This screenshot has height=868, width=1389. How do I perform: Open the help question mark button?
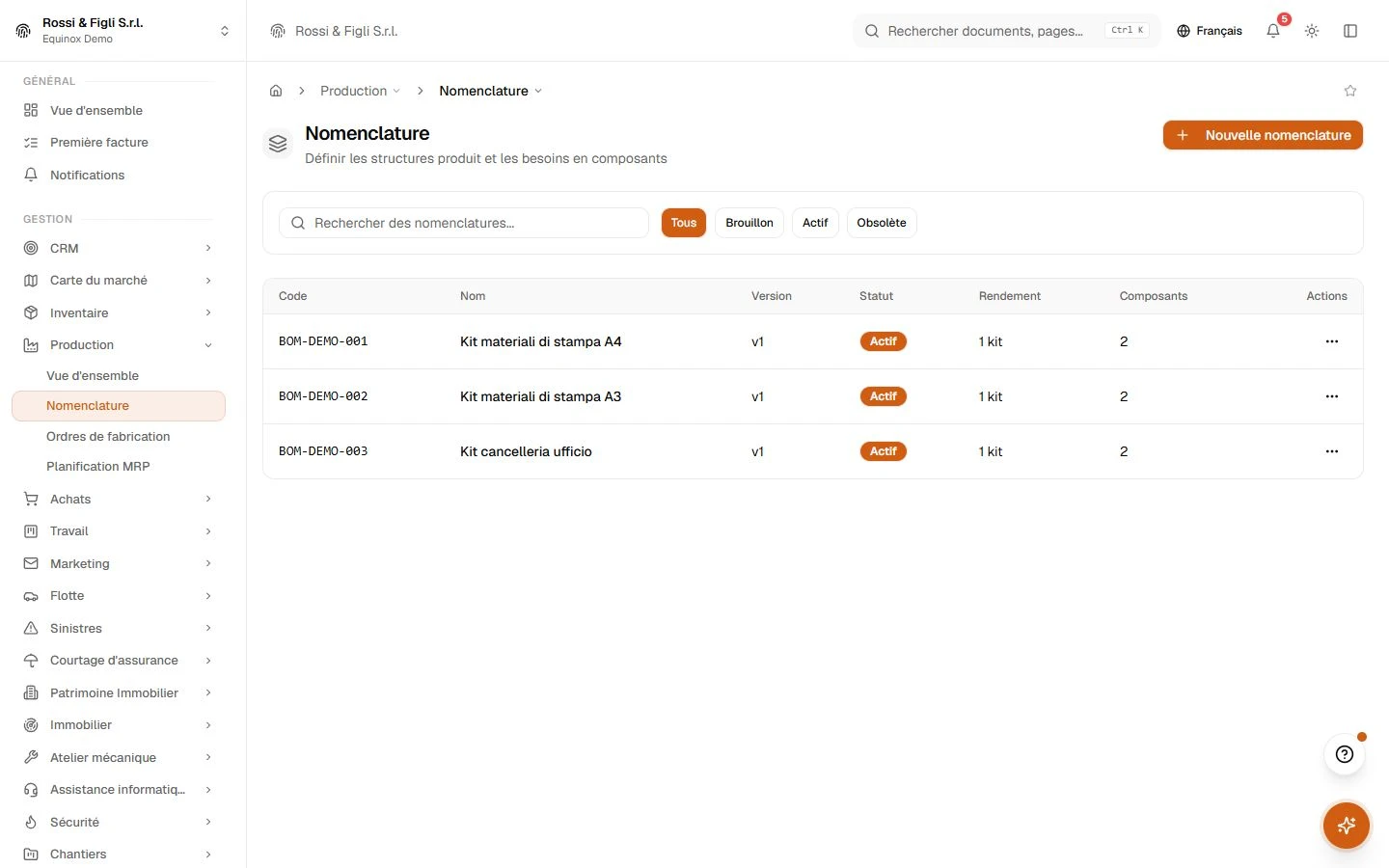(1345, 754)
